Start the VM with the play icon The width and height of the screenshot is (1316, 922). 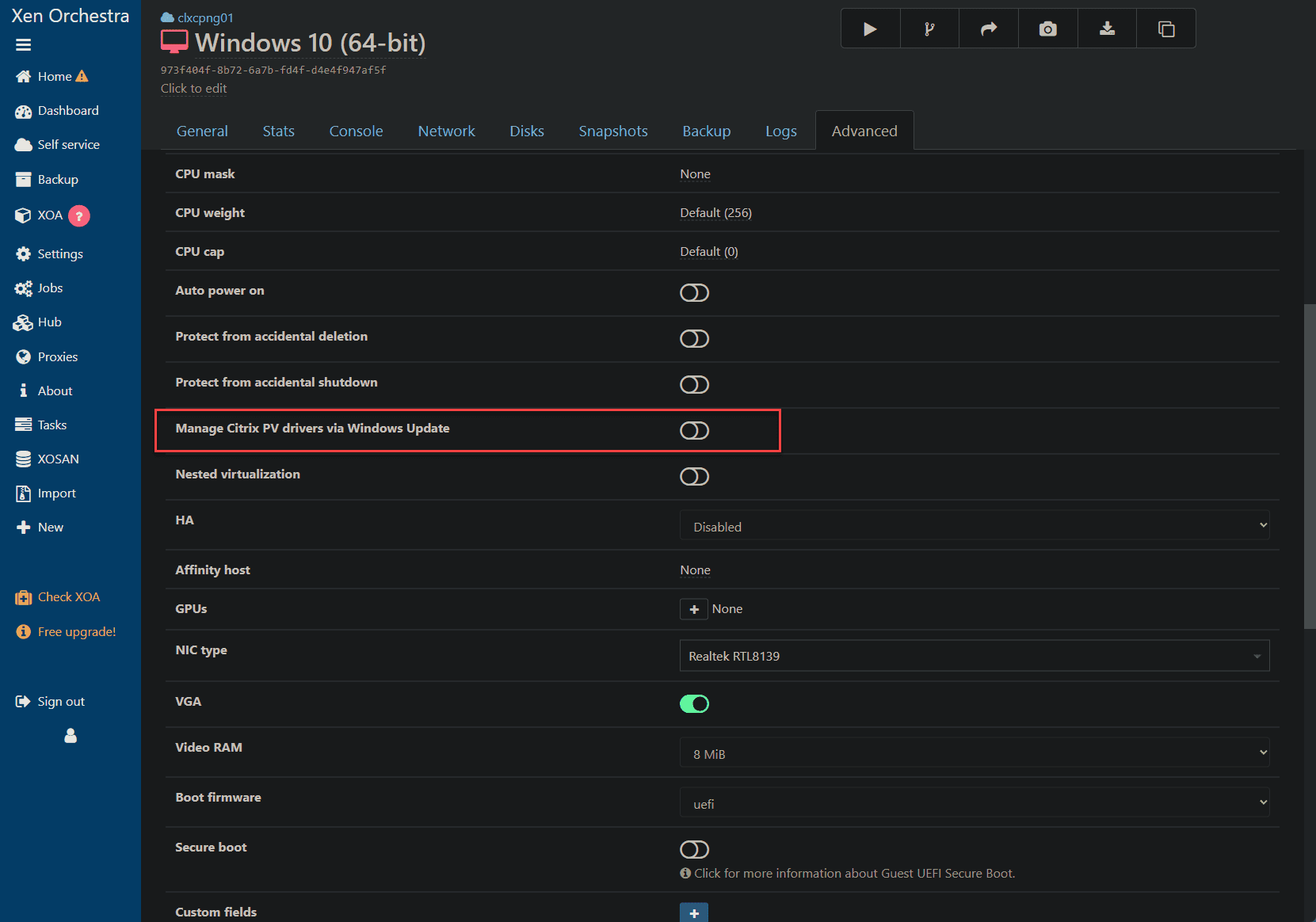click(870, 29)
